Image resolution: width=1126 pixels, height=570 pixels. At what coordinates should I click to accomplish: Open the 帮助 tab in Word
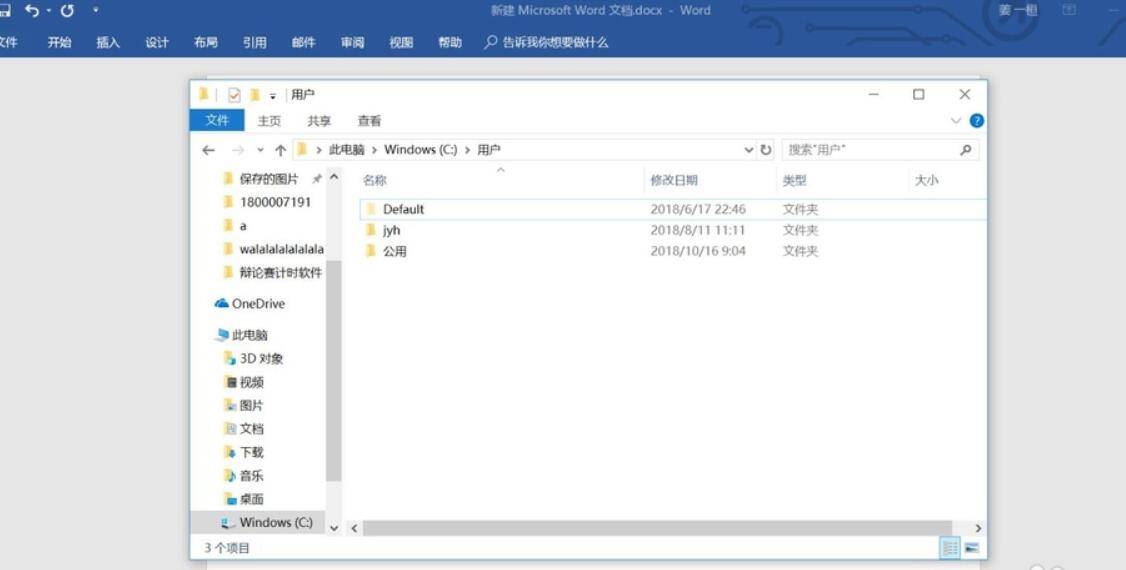point(450,42)
